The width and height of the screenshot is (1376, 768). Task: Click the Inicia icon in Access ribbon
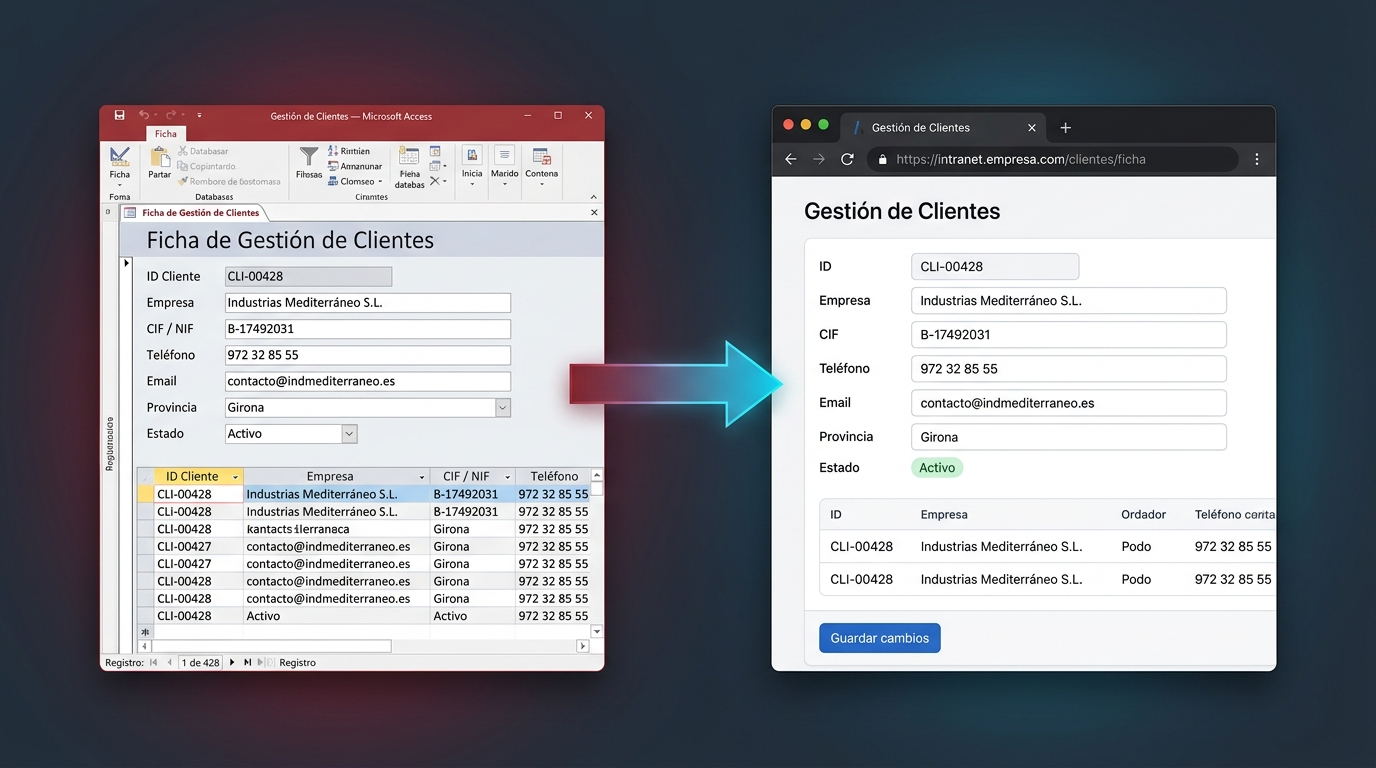click(472, 155)
